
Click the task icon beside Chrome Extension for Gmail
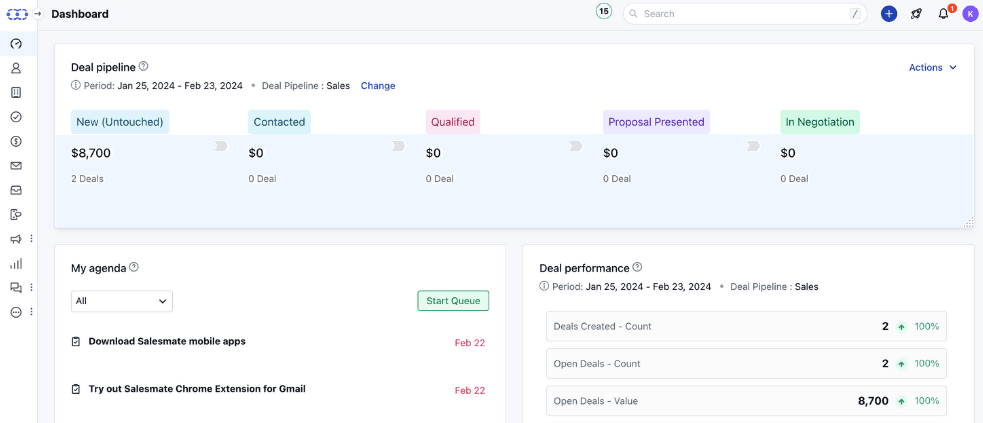pyautogui.click(x=76, y=389)
